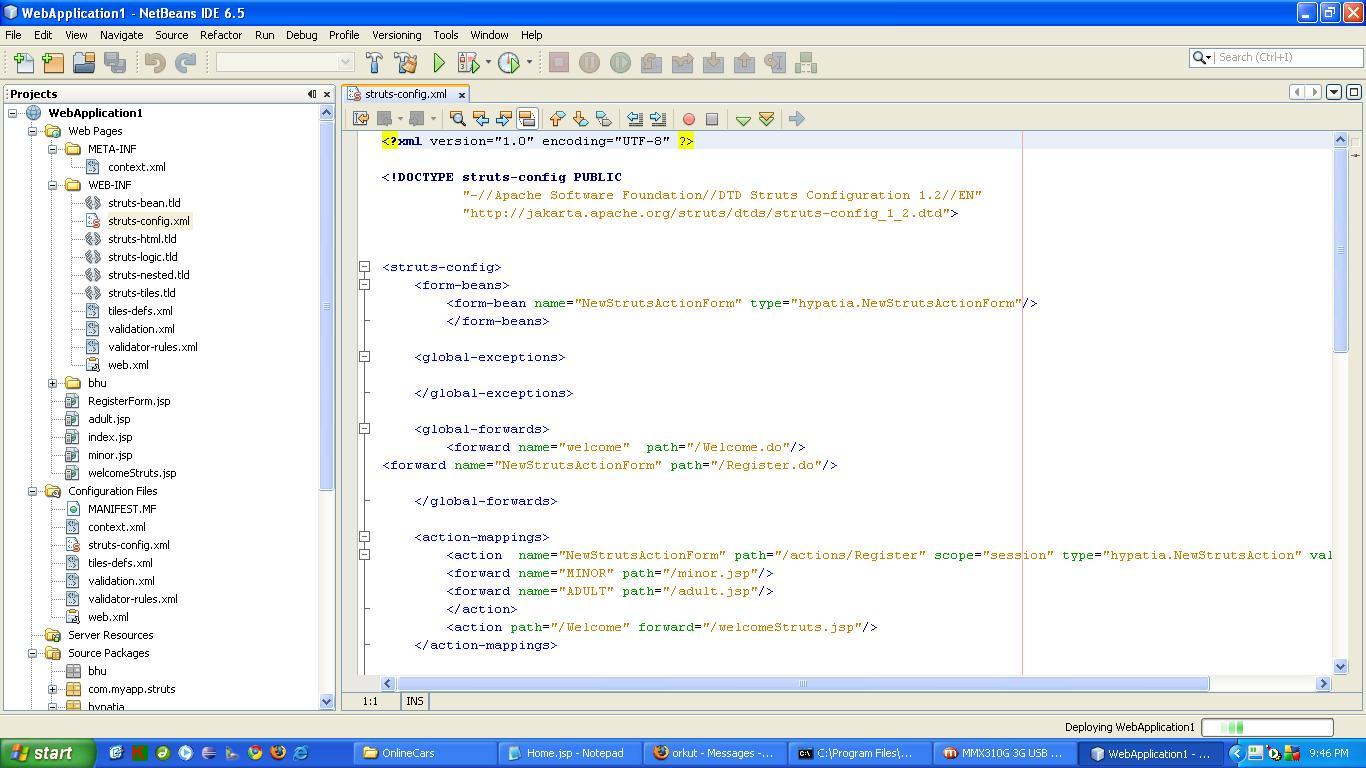
Task: Open the Find toolbar with the magnifier icon
Action: [x=457, y=118]
